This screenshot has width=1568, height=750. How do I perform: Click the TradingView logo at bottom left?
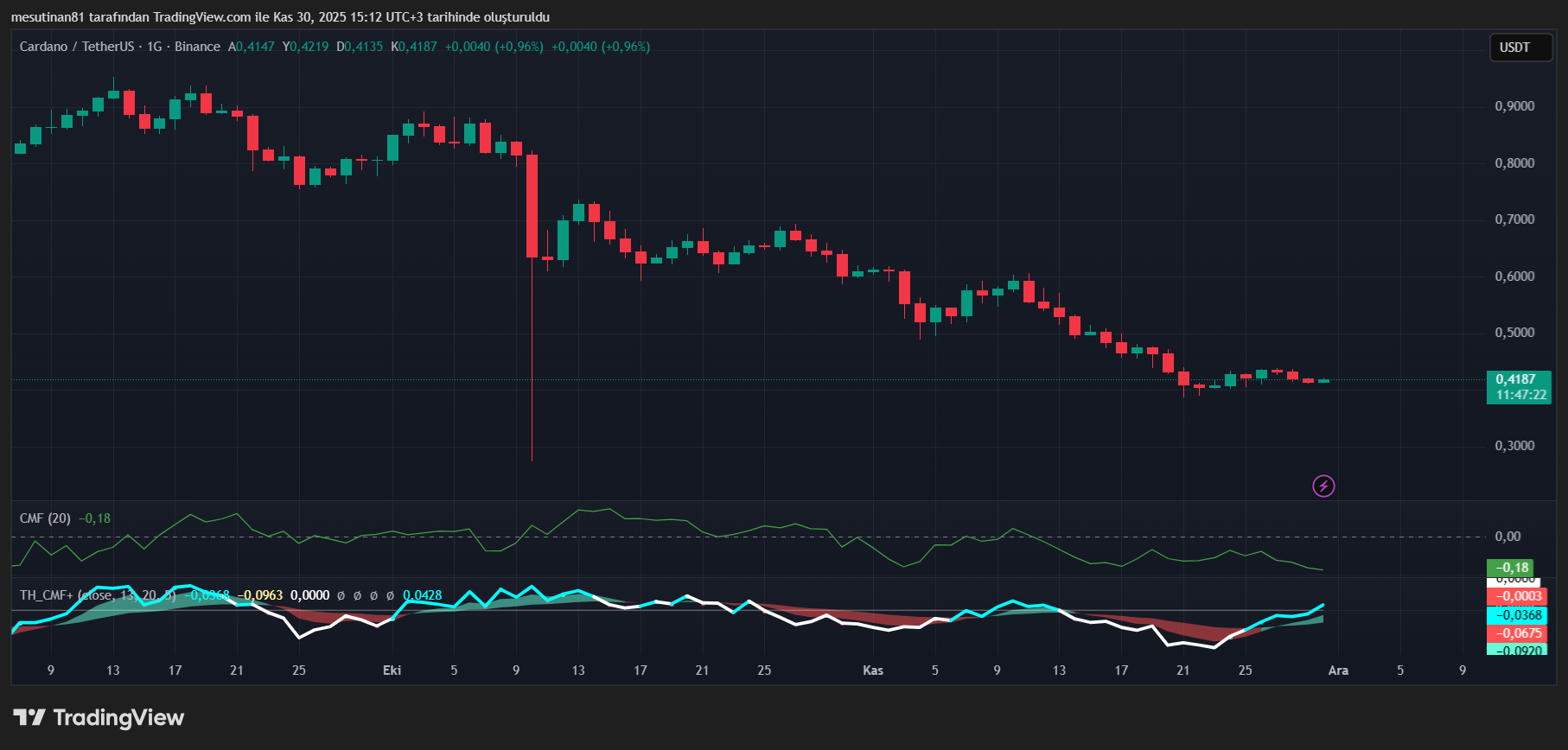(99, 718)
